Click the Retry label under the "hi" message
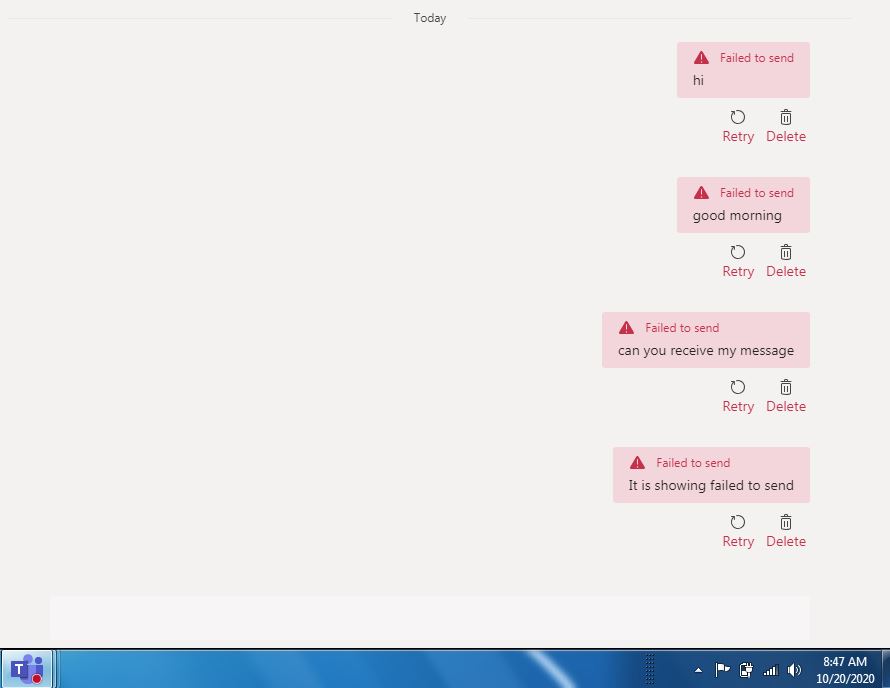The height and width of the screenshot is (688, 890). coord(738,137)
